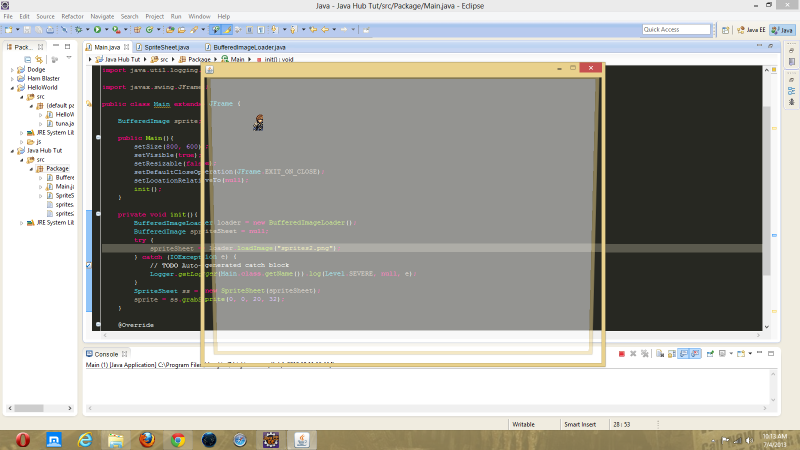Image resolution: width=800 pixels, height=450 pixels.
Task: Select tuna.java in Package Explorer
Action: click(x=65, y=123)
